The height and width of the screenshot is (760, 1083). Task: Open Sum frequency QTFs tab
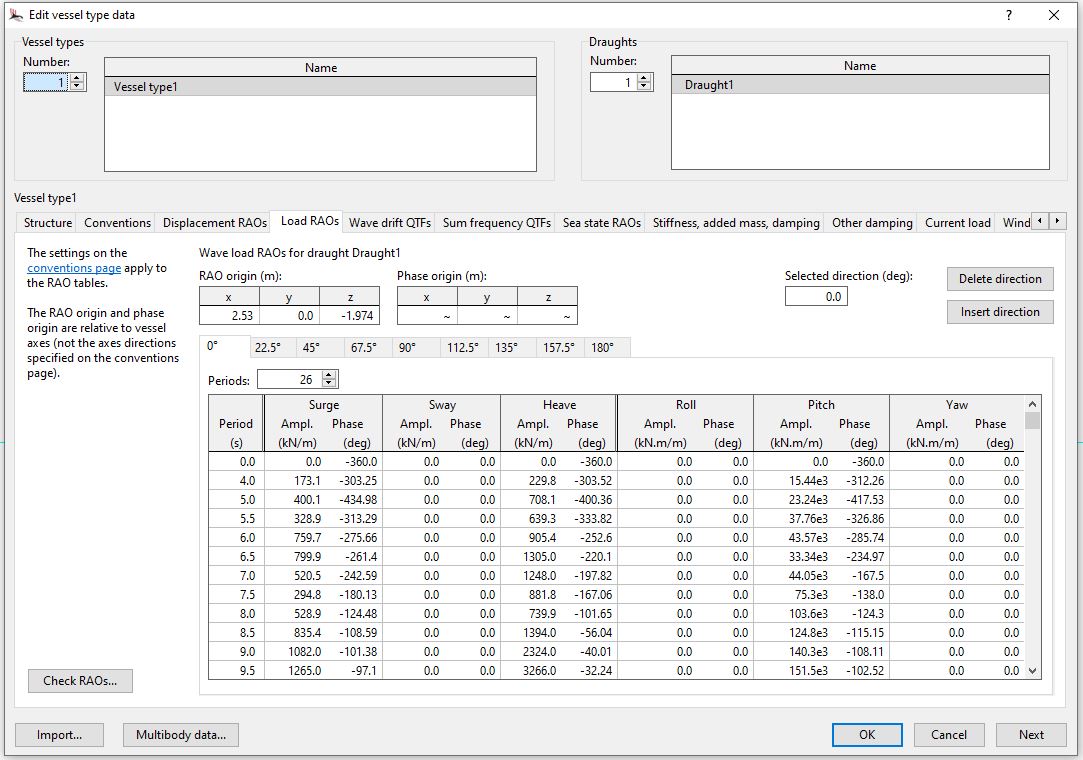(x=497, y=222)
